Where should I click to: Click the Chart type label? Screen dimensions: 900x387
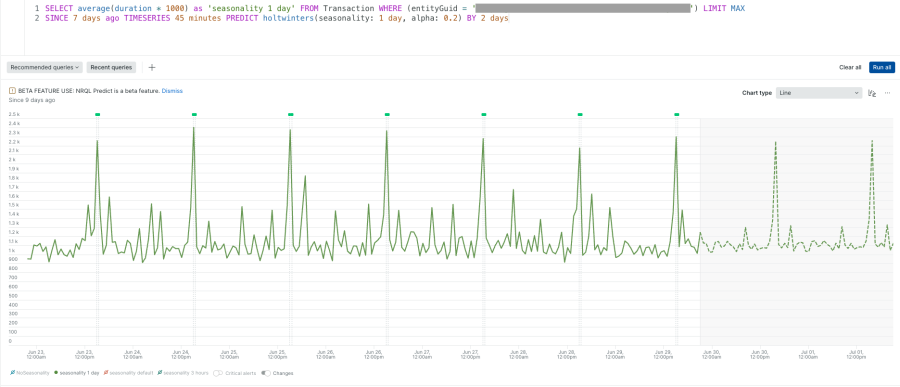(757, 92)
